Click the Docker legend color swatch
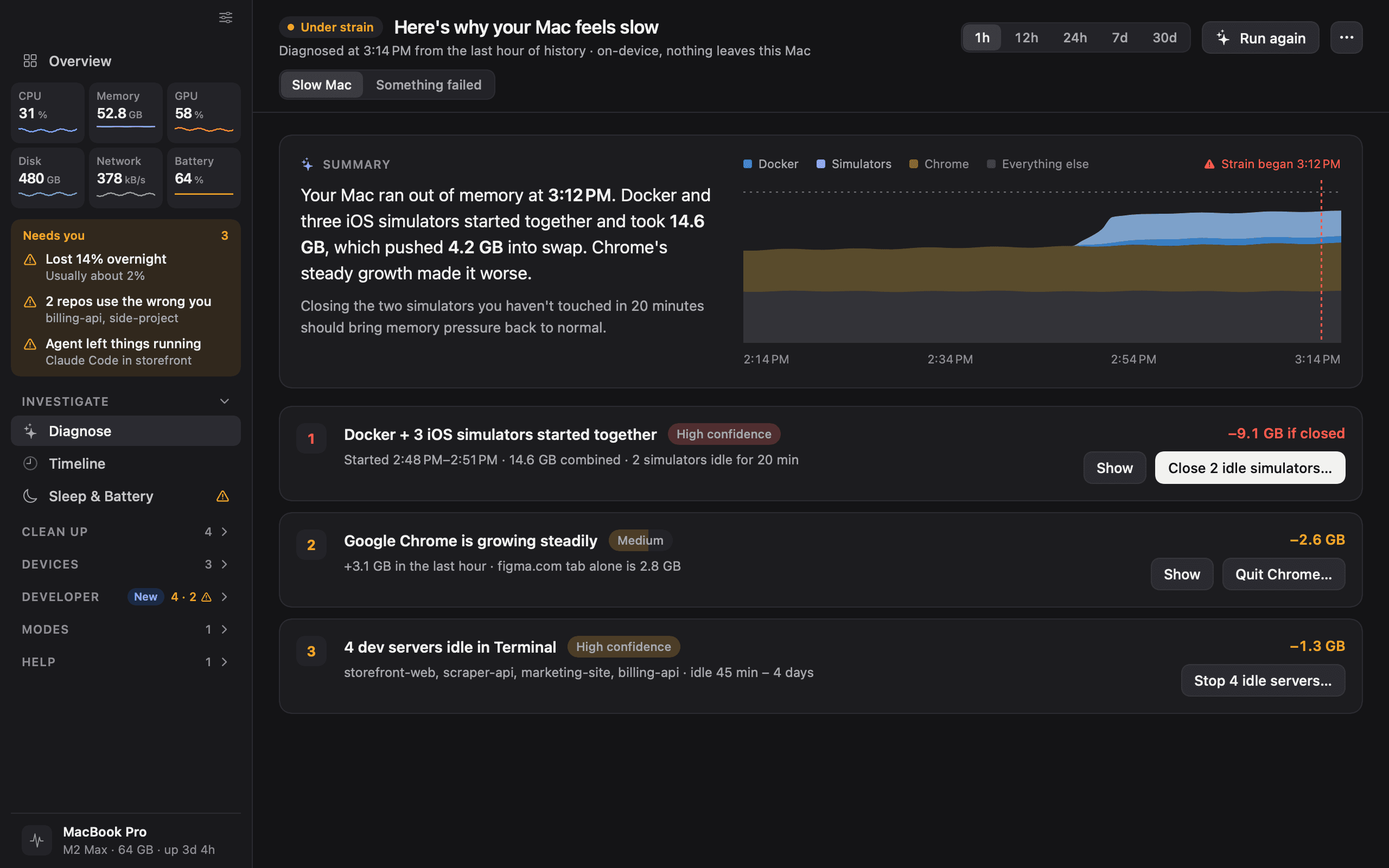Viewport: 1389px width, 868px height. coord(747,164)
